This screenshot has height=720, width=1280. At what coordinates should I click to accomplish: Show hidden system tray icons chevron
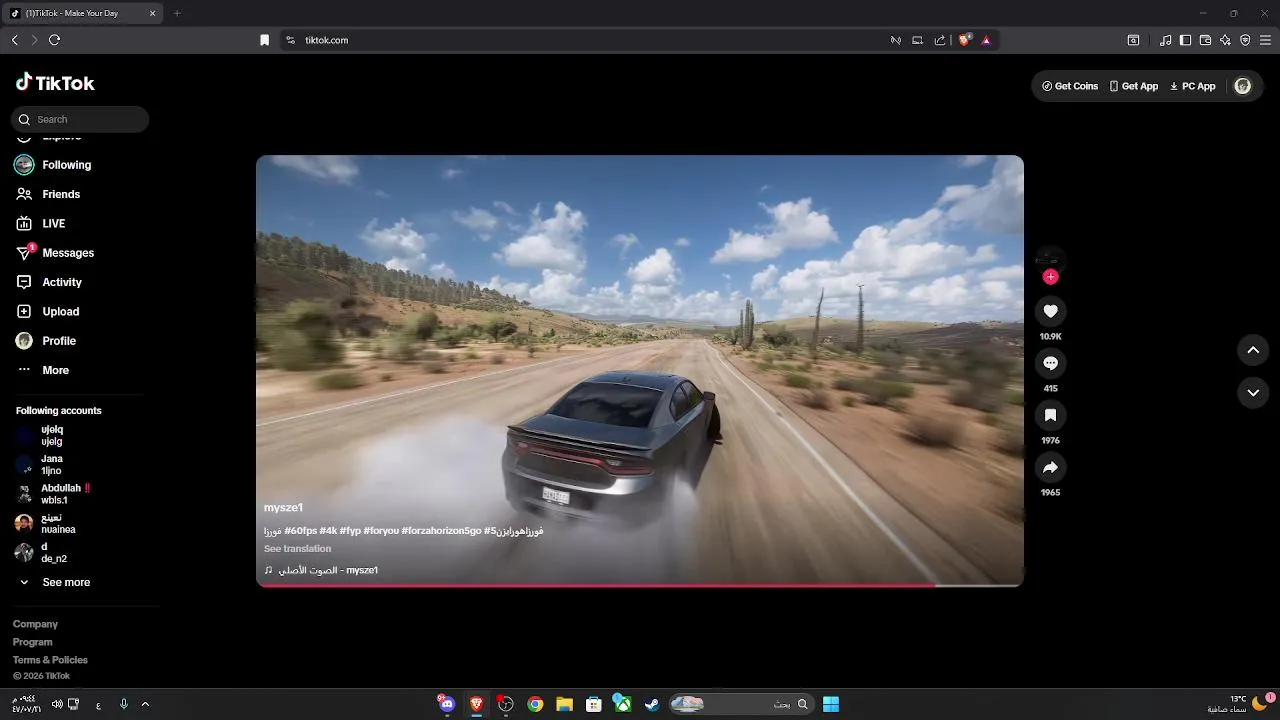click(145, 704)
